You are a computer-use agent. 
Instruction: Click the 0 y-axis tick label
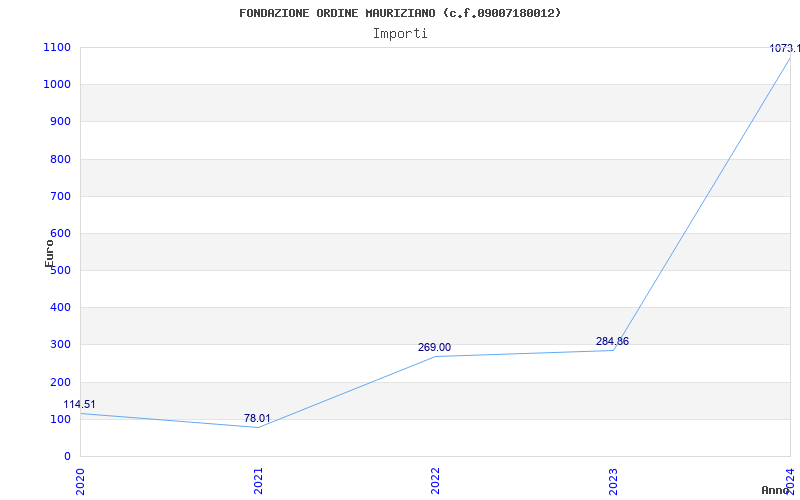click(67, 457)
